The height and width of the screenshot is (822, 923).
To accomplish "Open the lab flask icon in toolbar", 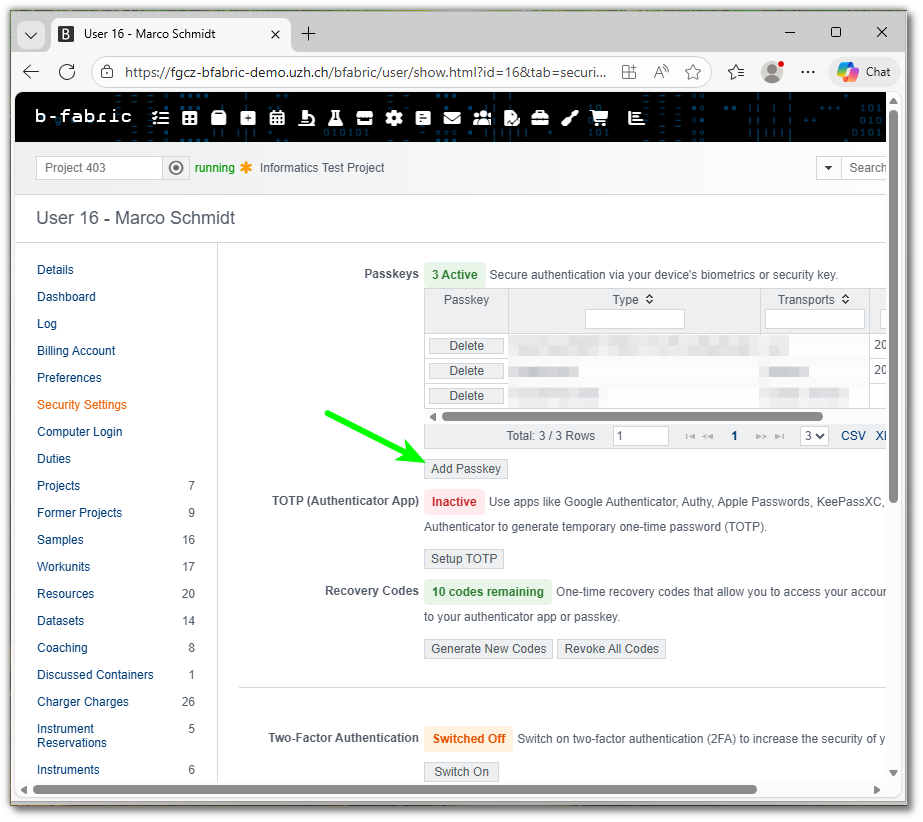I will pos(336,118).
